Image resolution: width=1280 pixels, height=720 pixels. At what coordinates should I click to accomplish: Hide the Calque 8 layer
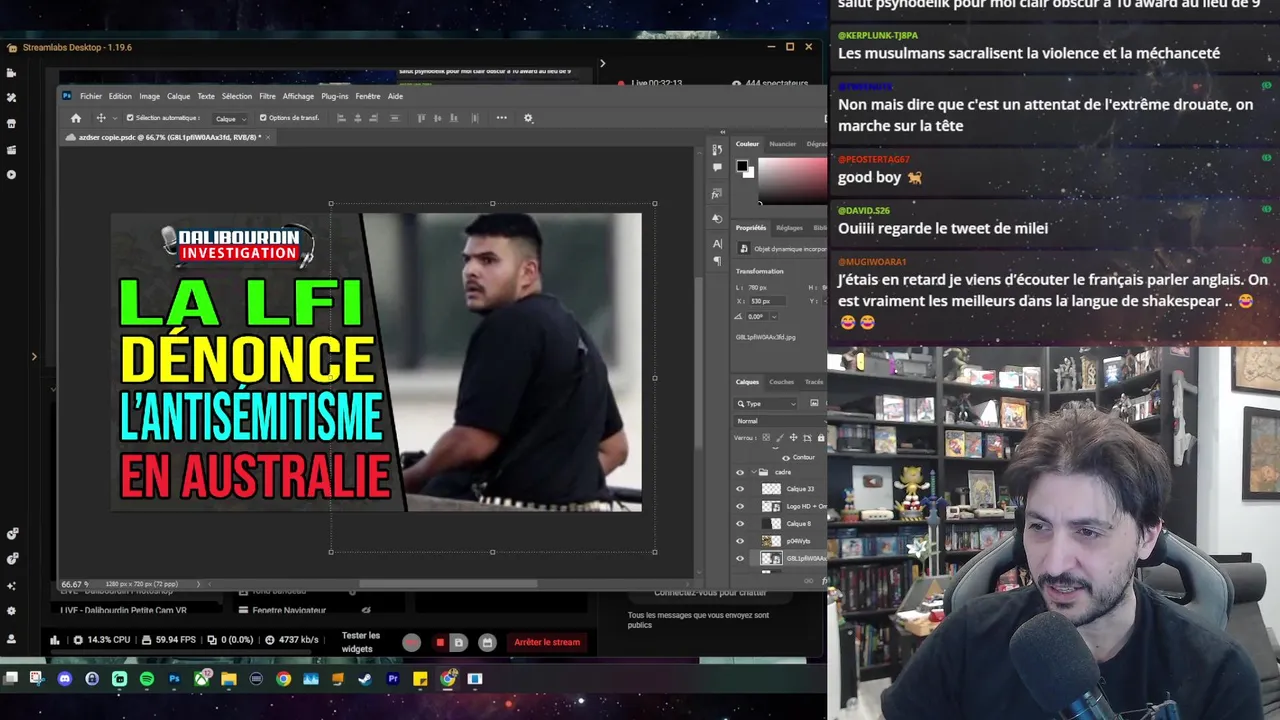(x=740, y=524)
